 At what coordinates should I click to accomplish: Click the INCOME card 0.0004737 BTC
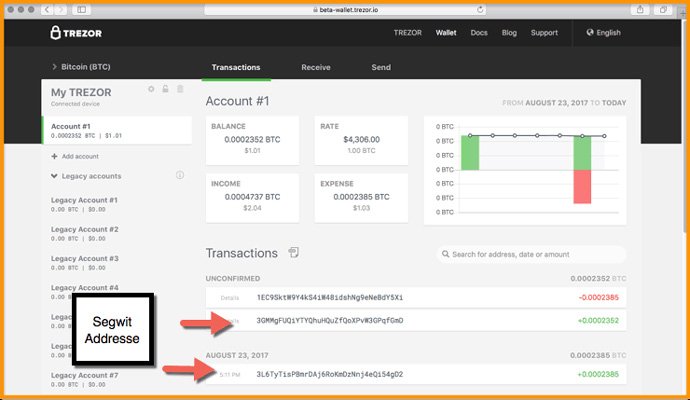click(x=252, y=198)
